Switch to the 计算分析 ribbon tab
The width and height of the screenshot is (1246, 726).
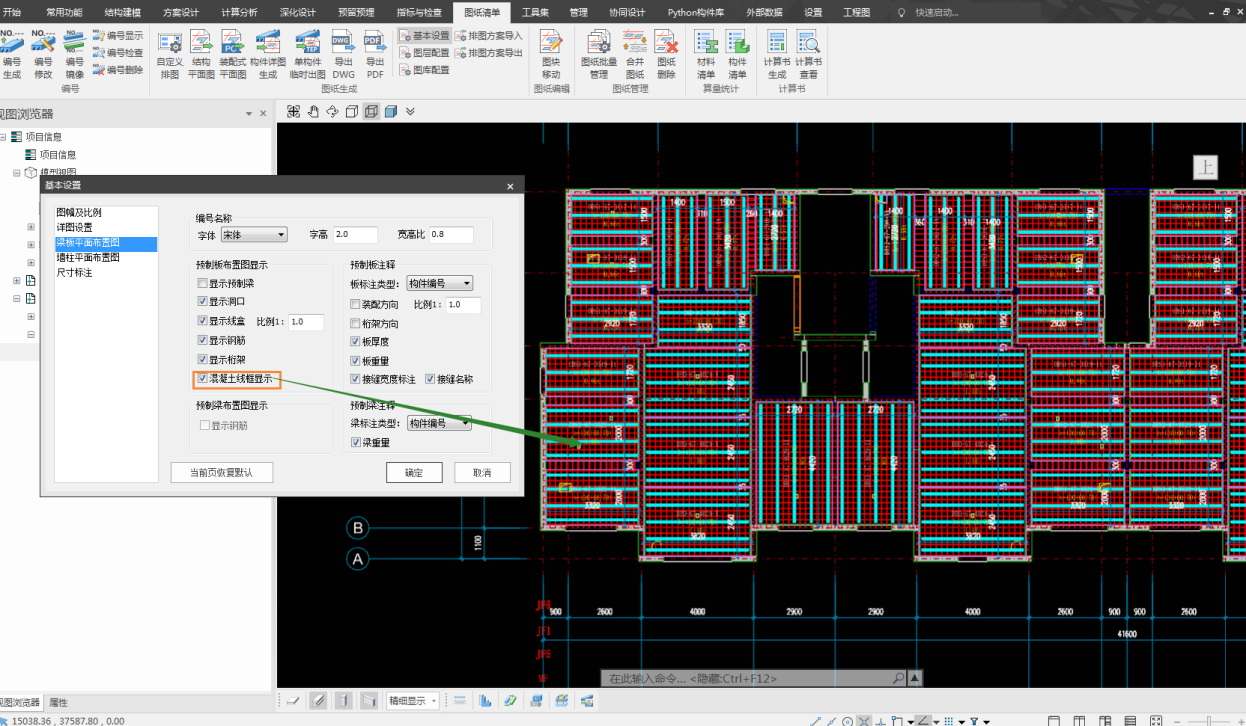pyautogui.click(x=238, y=12)
